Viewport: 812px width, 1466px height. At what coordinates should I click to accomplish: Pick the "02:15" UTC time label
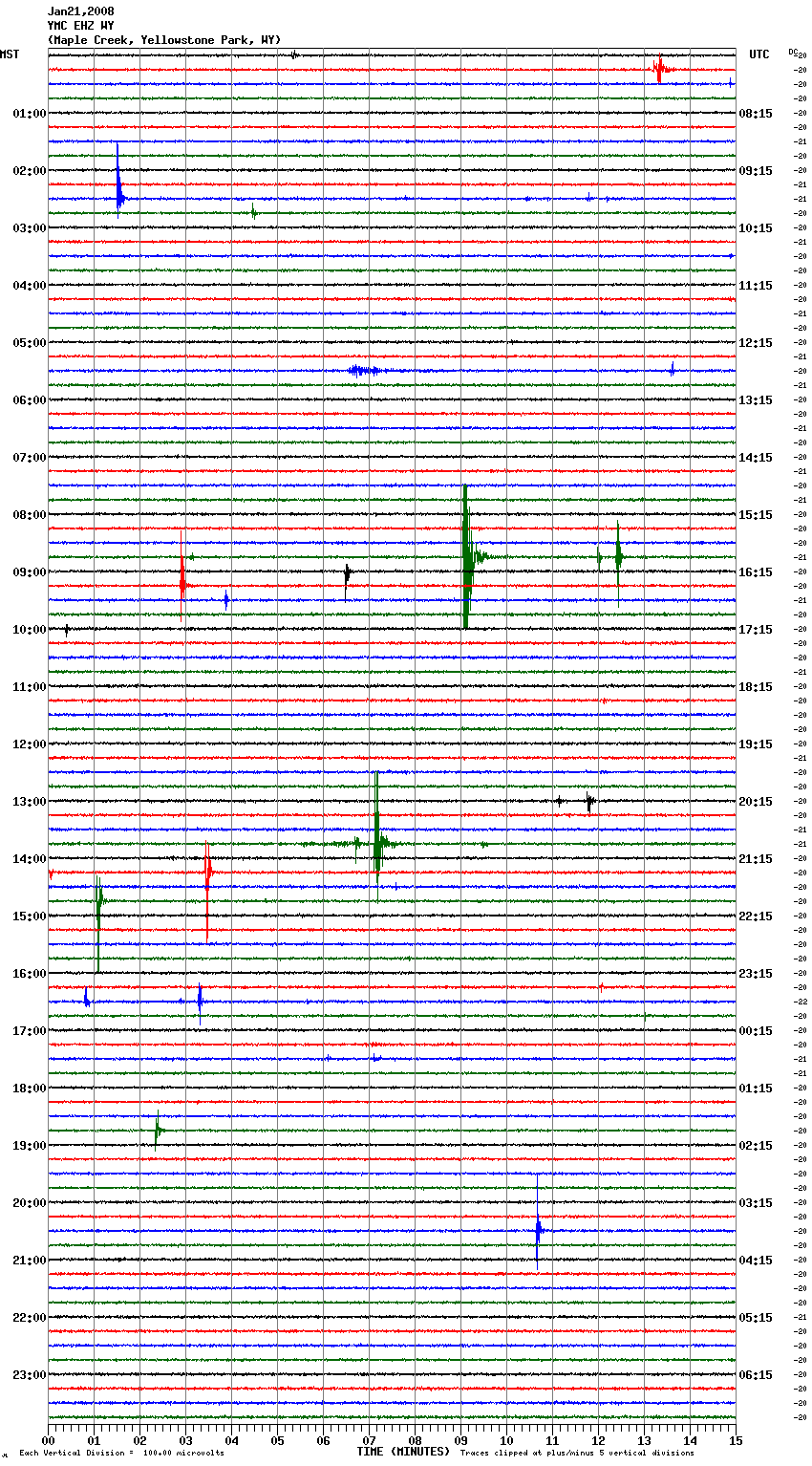756,1146
